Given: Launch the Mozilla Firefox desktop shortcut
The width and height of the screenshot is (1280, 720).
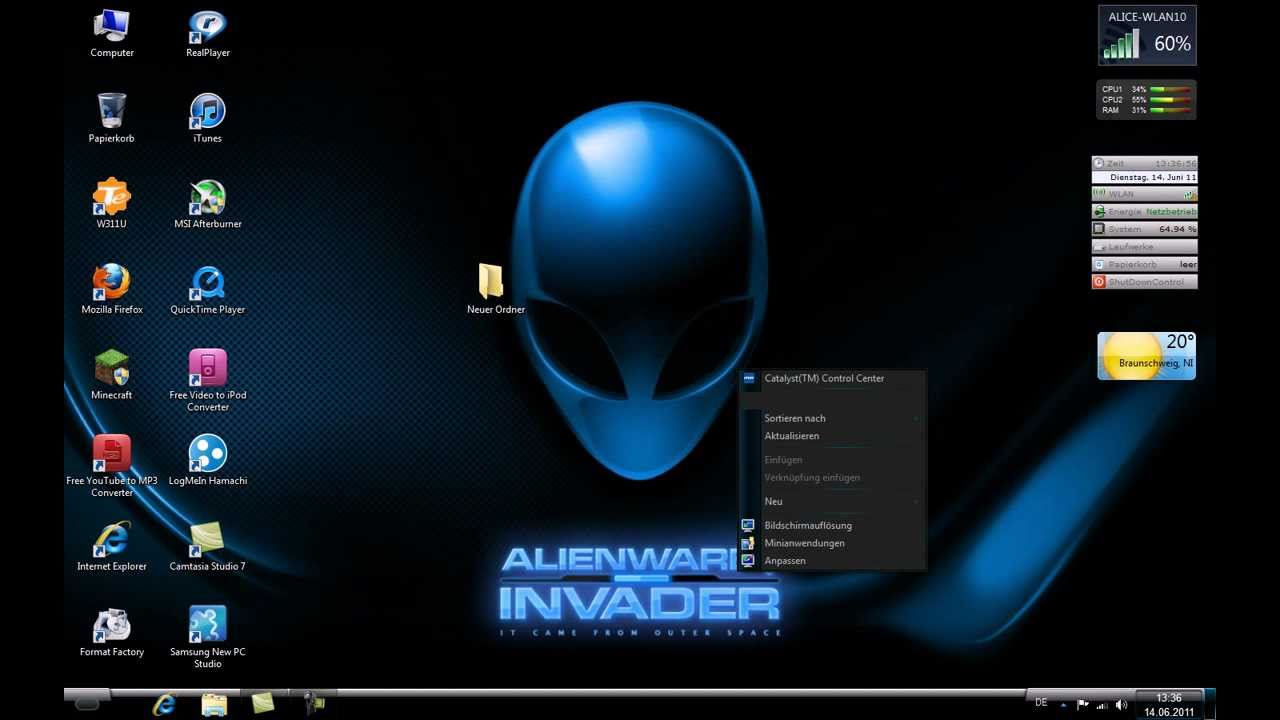Looking at the screenshot, I should pyautogui.click(x=112, y=290).
